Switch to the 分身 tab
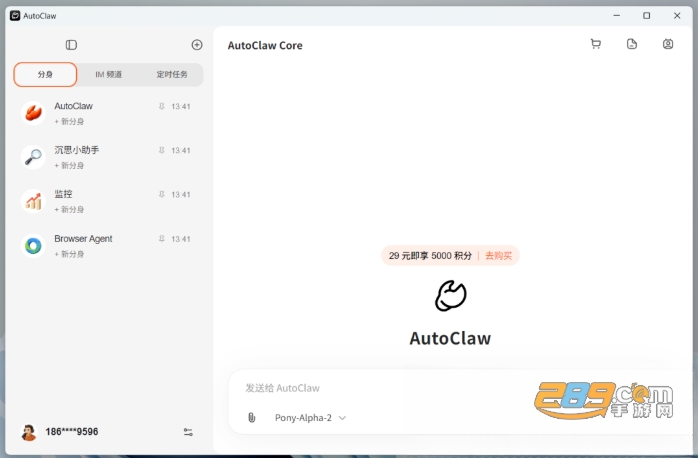 pyautogui.click(x=45, y=74)
